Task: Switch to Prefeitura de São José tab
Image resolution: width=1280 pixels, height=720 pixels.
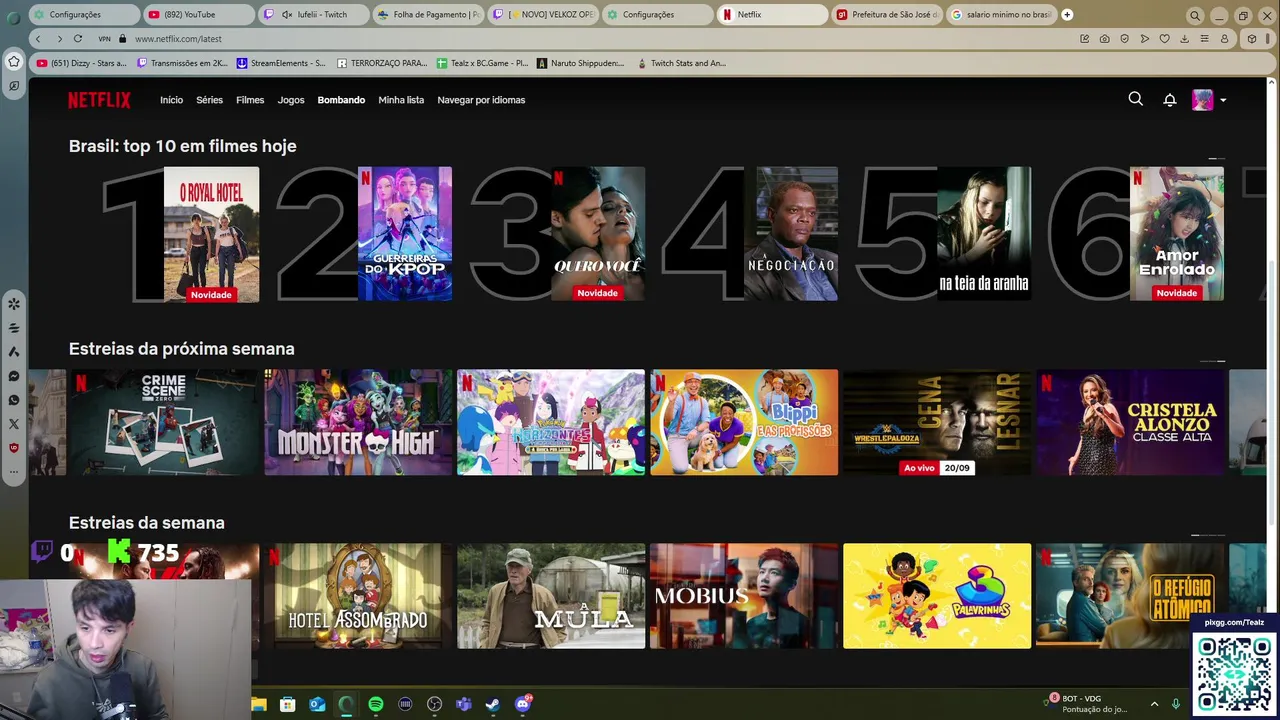Action: pos(888,14)
